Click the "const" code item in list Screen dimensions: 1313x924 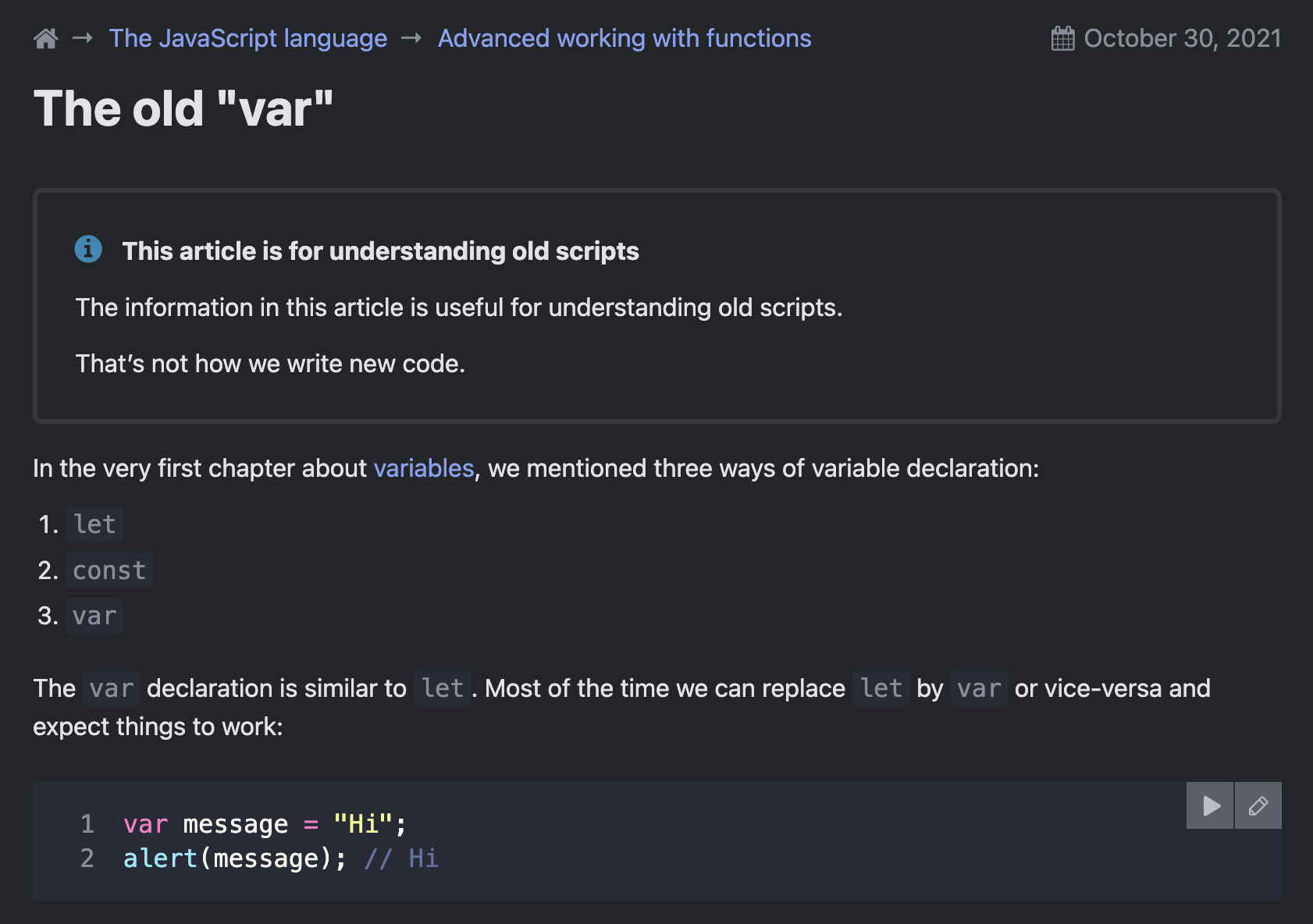(x=109, y=570)
